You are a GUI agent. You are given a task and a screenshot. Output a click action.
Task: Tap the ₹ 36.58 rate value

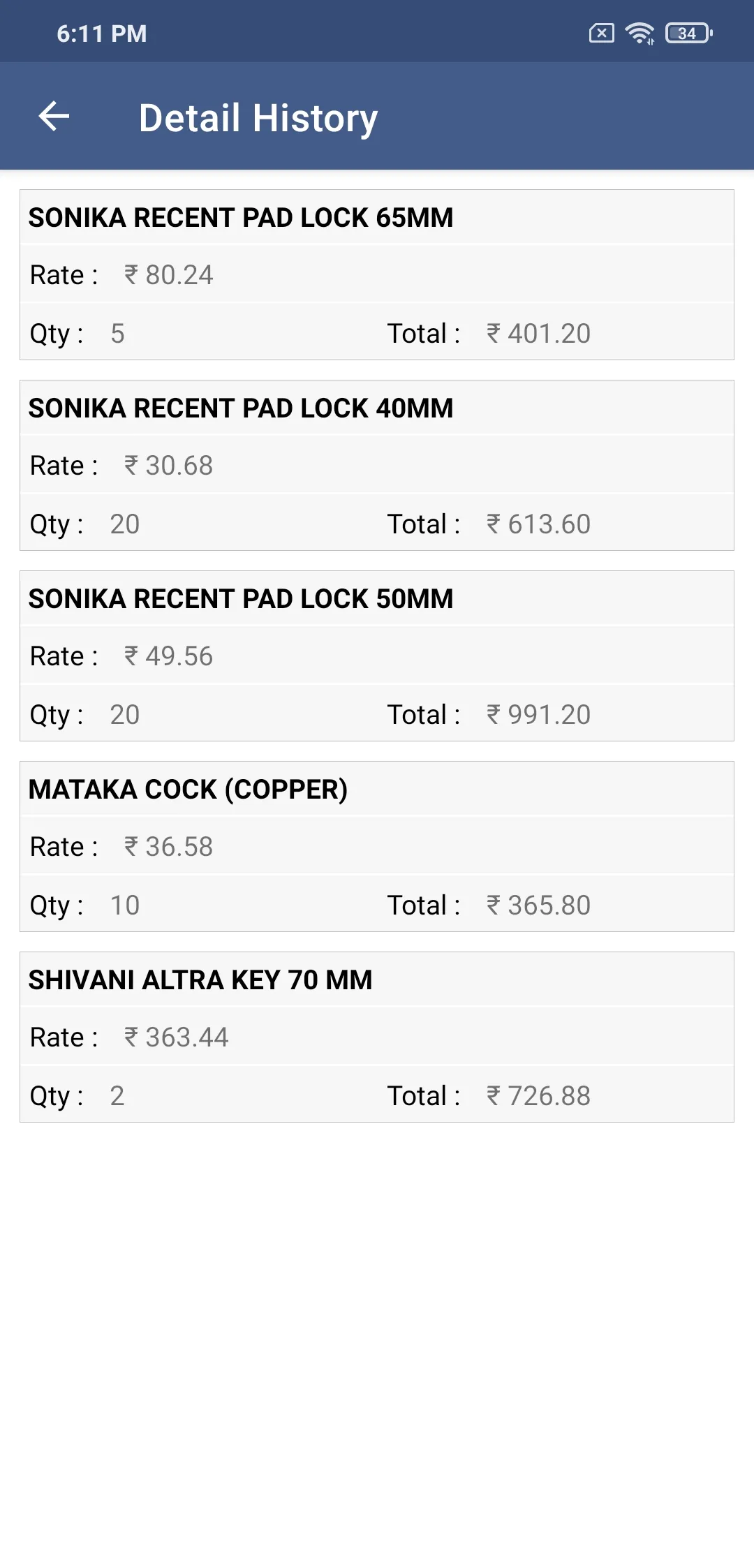pos(169,847)
